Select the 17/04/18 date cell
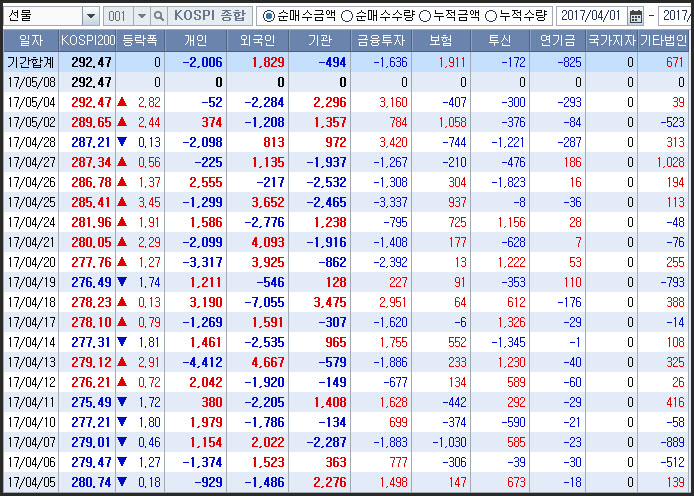Viewport: 694px width, 496px height. (x=31, y=302)
